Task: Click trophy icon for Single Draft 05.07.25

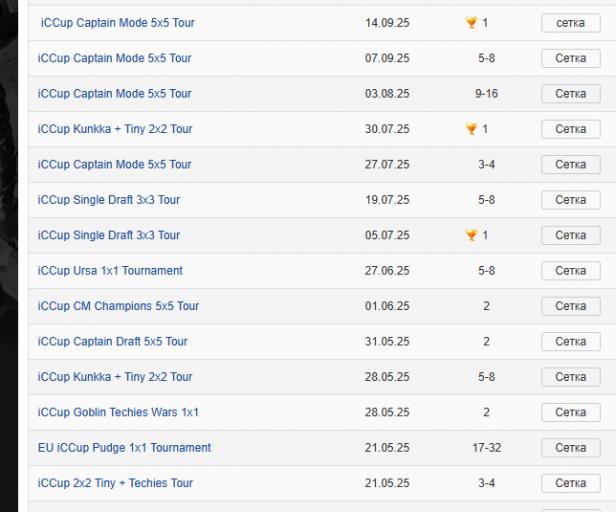Action: 471,235
